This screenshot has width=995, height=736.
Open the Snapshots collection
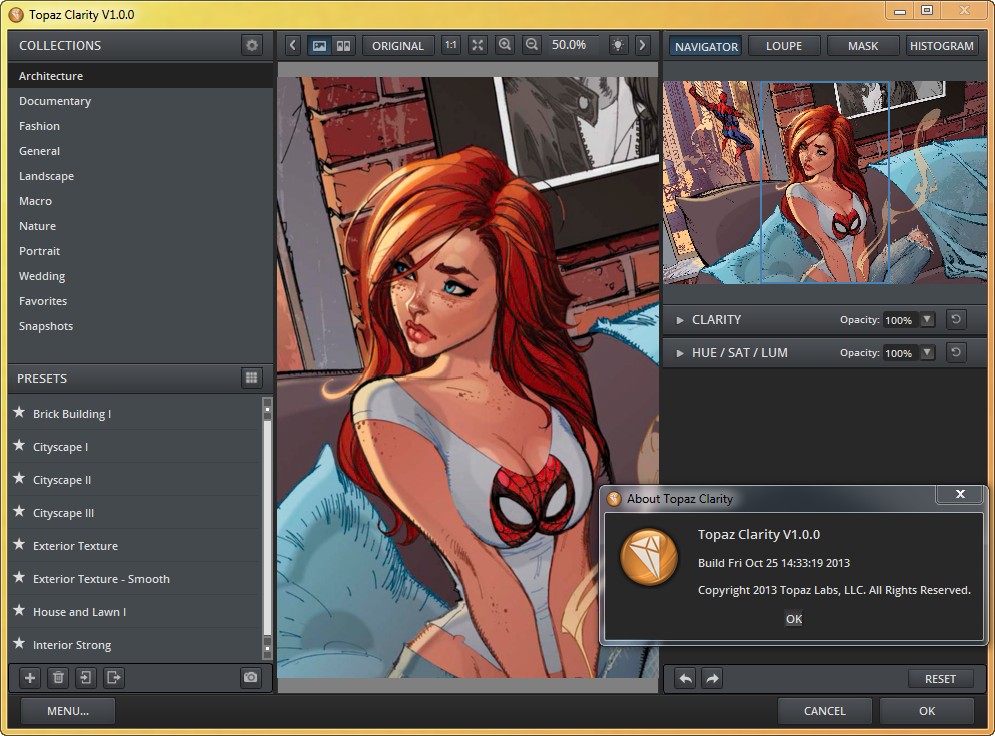pos(140,325)
